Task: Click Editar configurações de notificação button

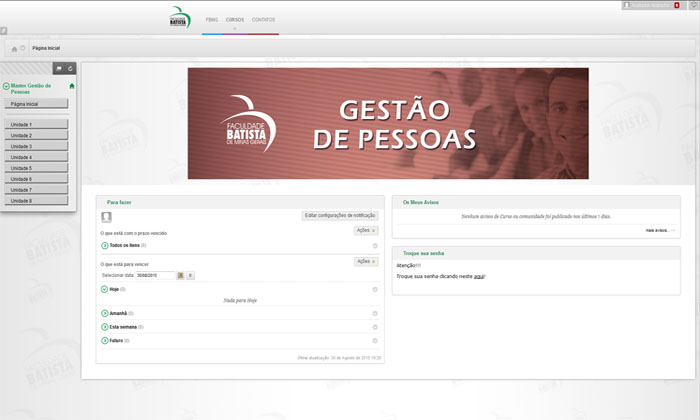Action: click(340, 215)
